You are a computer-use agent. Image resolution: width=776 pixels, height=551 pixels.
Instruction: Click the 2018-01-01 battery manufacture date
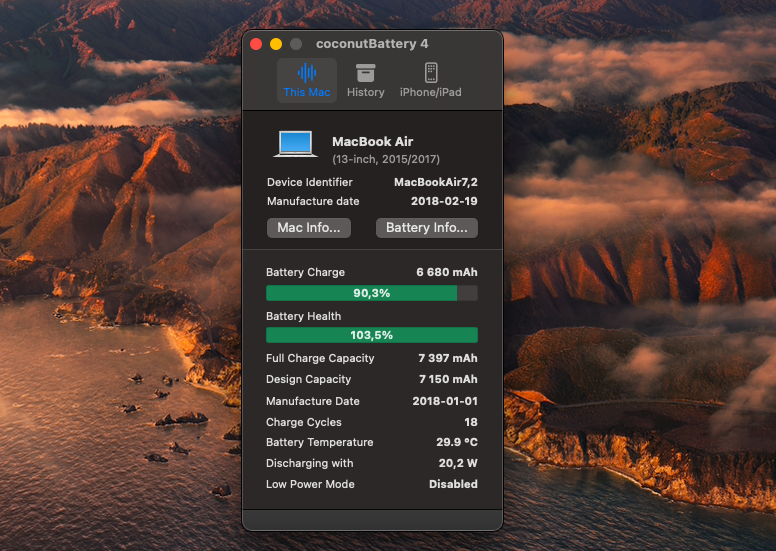[x=445, y=401]
